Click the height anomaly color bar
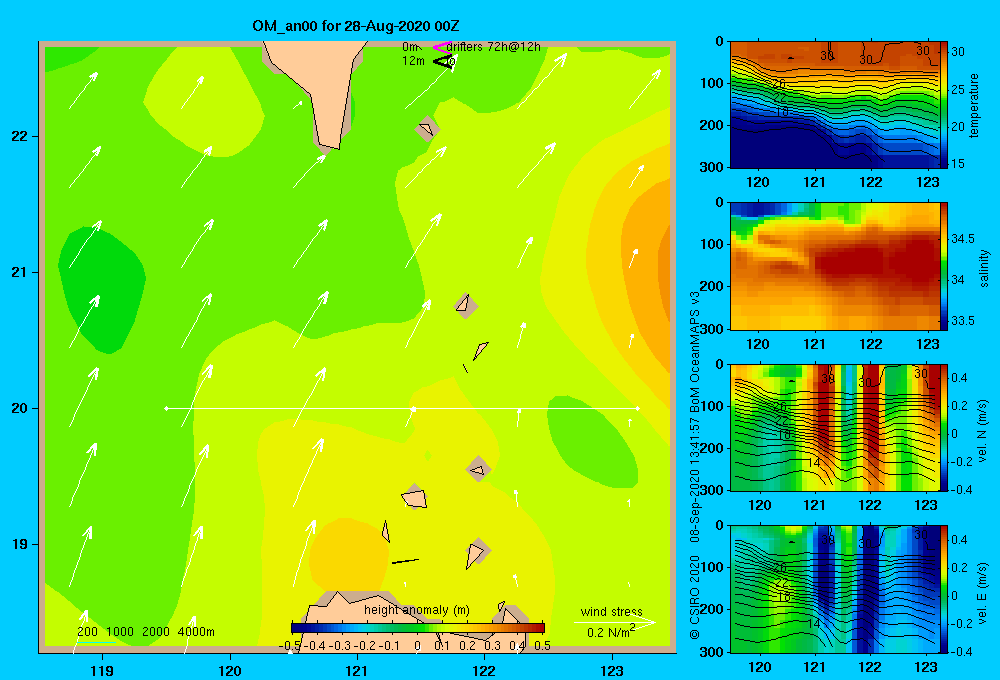1000x680 pixels. 418,628
